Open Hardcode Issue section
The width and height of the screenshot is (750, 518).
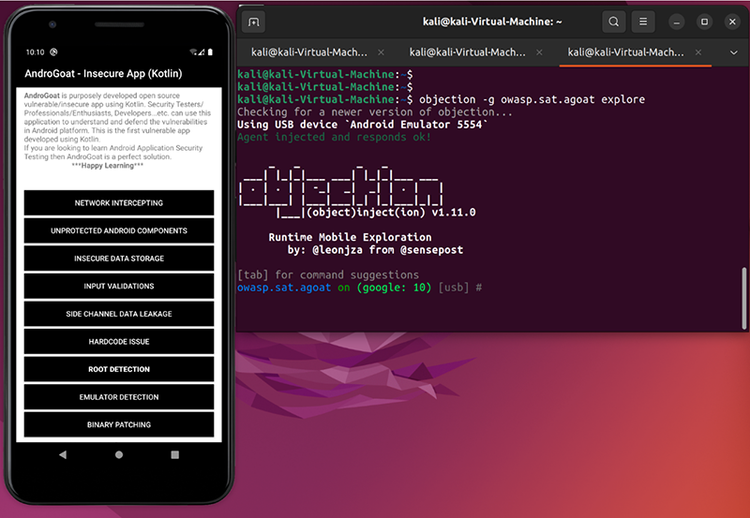point(119,342)
